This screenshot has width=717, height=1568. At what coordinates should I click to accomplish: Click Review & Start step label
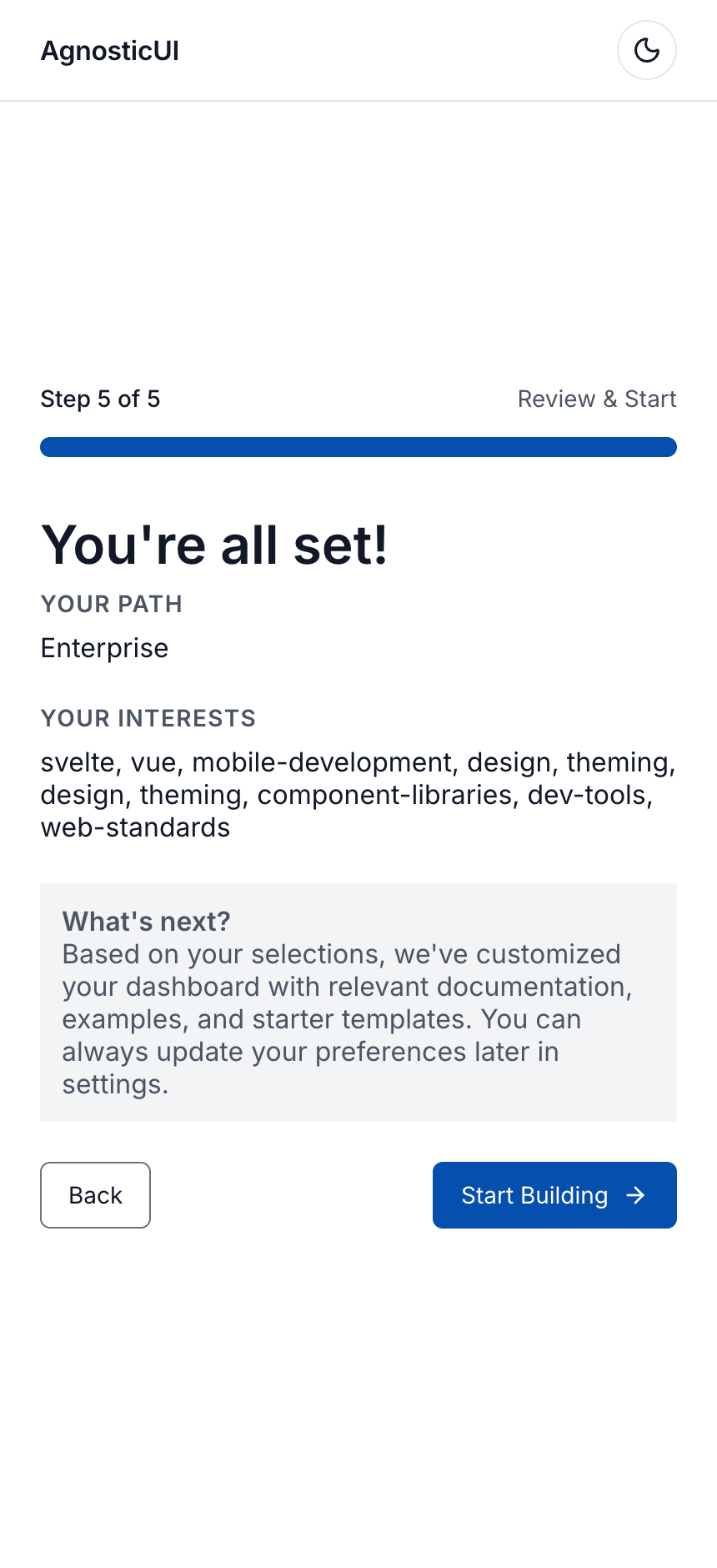point(597,399)
